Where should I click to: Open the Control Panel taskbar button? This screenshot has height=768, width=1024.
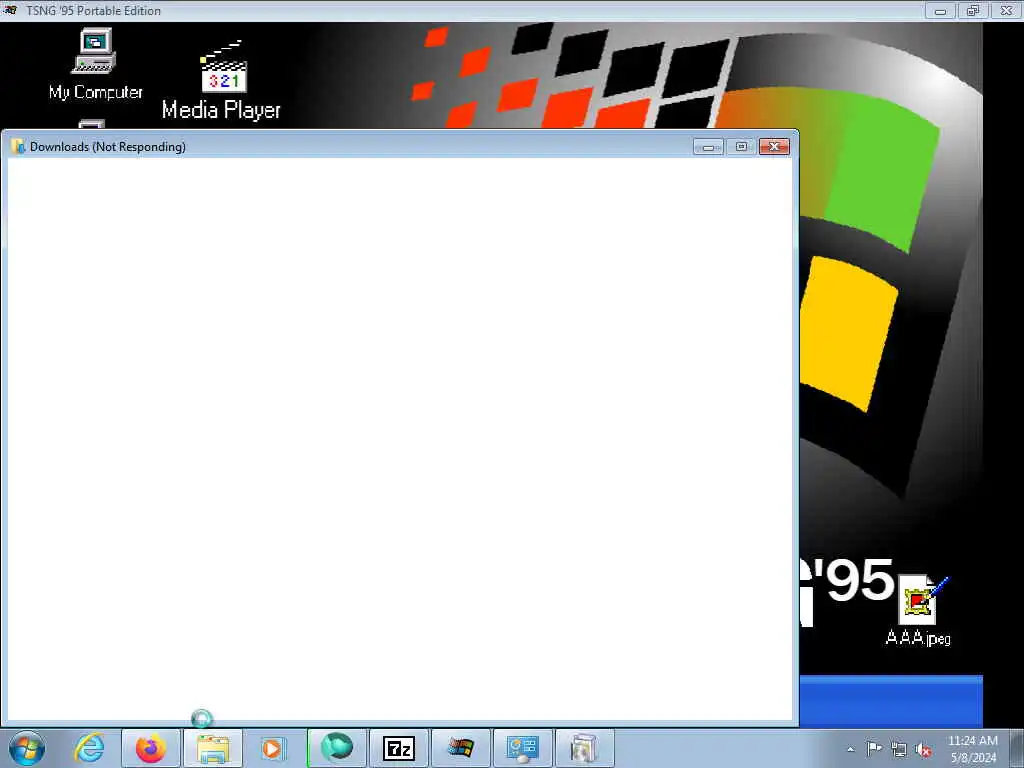click(522, 748)
